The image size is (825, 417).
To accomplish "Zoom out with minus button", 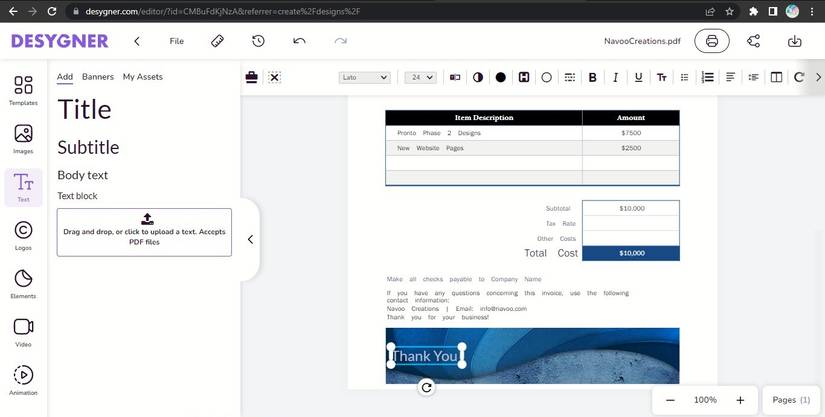I will coord(670,400).
